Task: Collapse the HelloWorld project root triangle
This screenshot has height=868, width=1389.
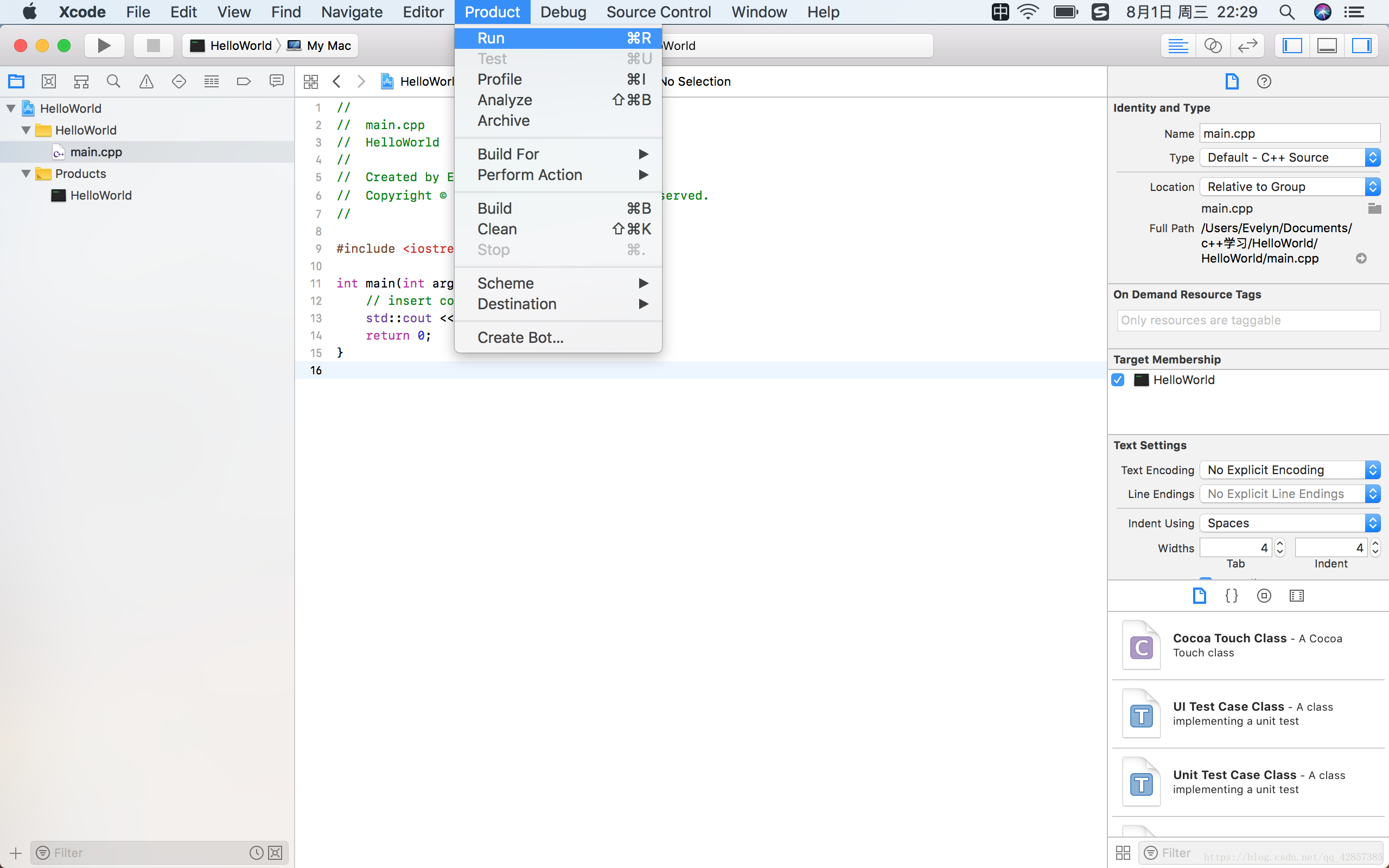Action: coord(11,108)
